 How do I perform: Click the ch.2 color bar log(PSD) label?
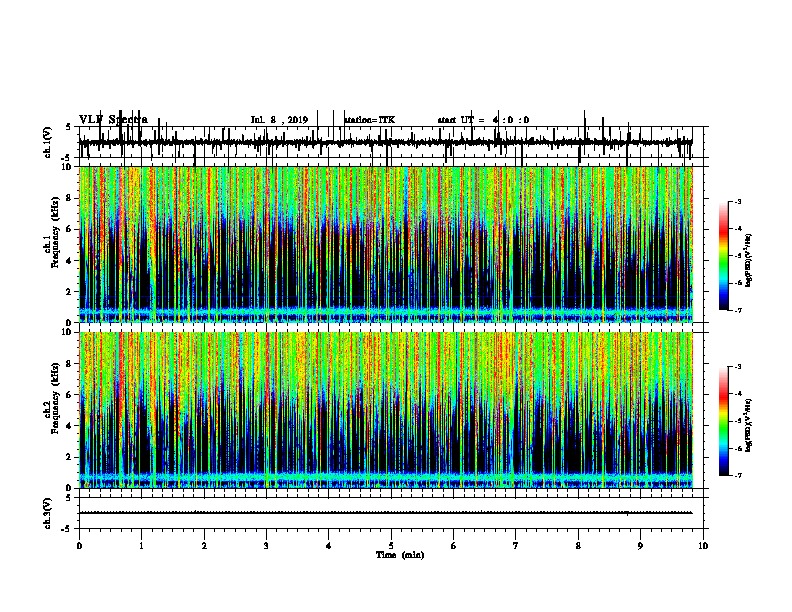(748, 425)
